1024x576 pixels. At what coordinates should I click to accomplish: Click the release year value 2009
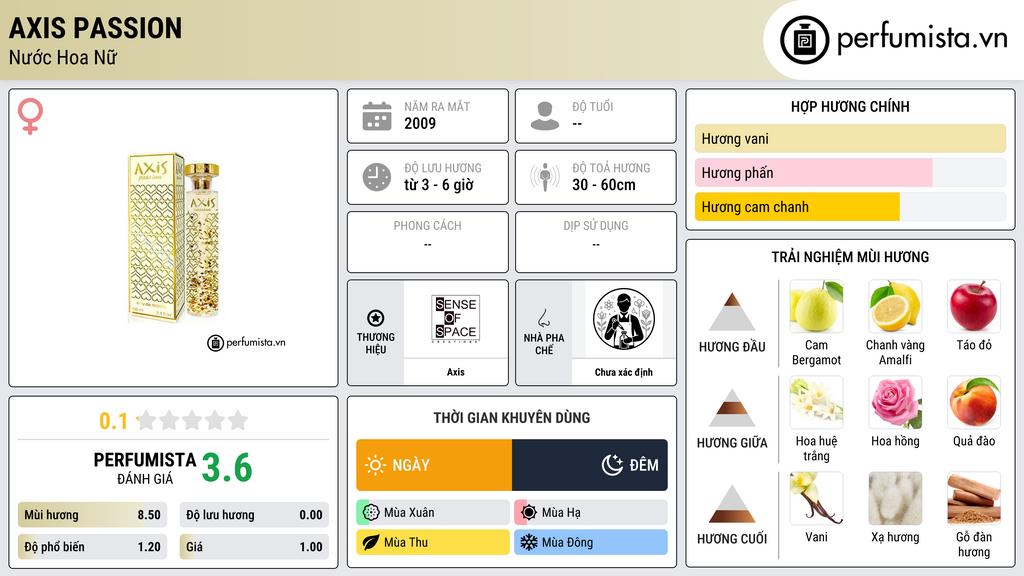(x=420, y=123)
